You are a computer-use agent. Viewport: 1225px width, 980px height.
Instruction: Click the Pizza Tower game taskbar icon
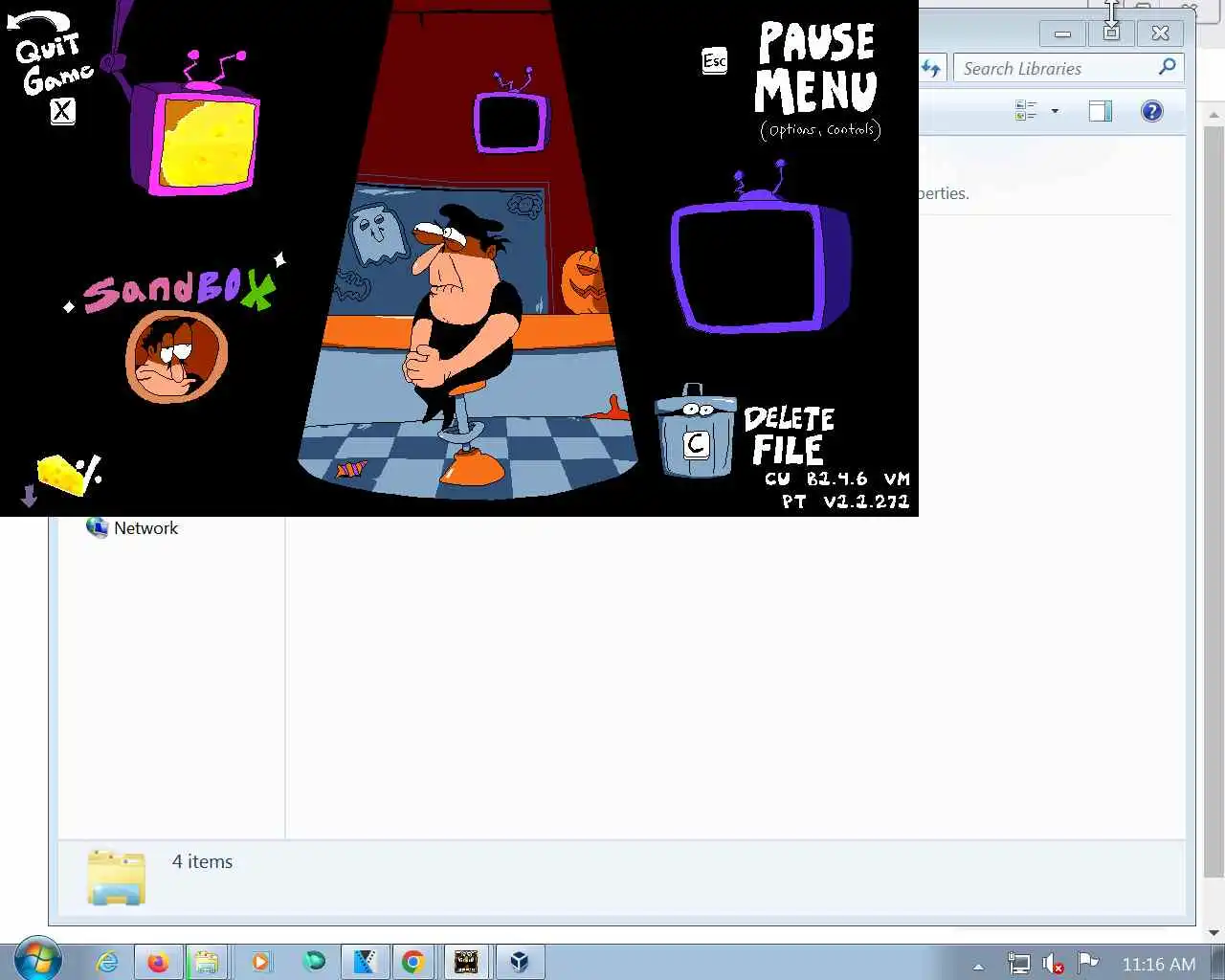point(466,961)
